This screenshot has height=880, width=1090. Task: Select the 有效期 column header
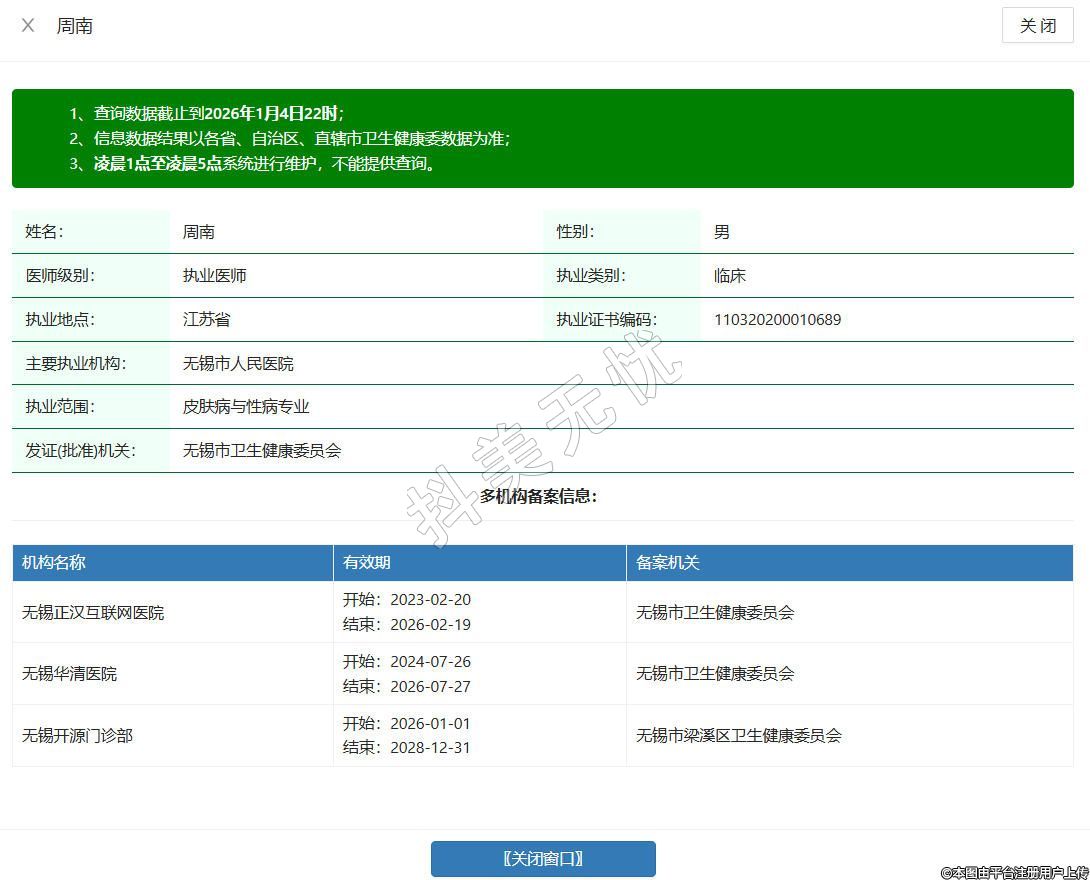366,562
